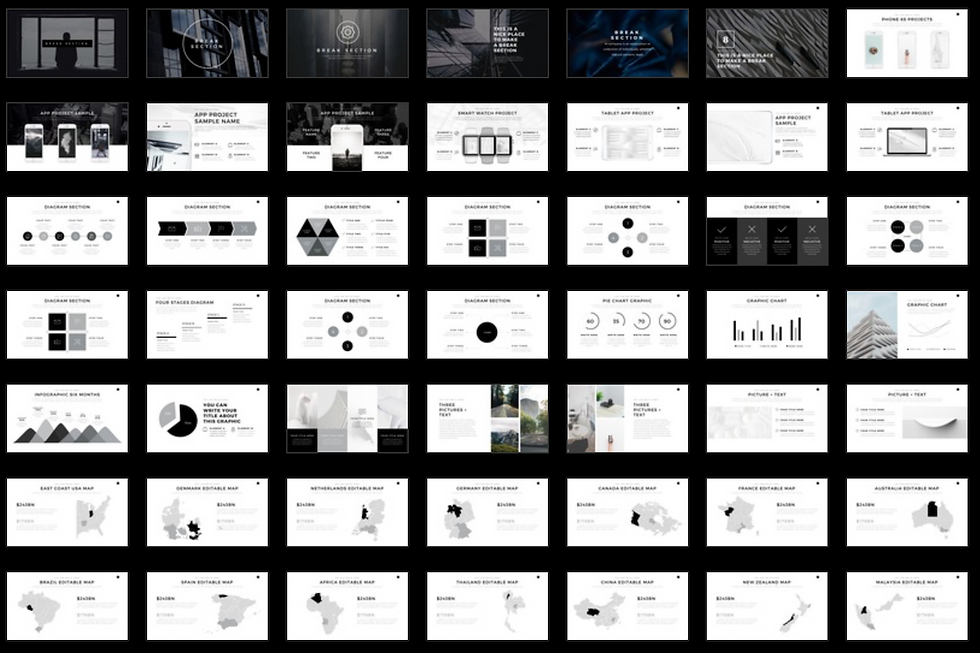980x653 pixels.
Task: Open the photo collage slide with black caption boxes
Action: [x=348, y=419]
